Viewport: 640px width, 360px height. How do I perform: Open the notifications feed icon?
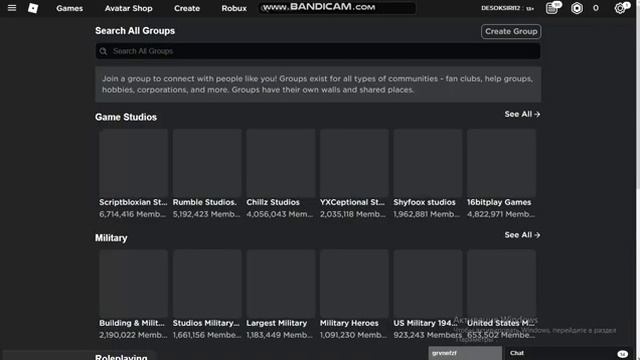[552, 8]
